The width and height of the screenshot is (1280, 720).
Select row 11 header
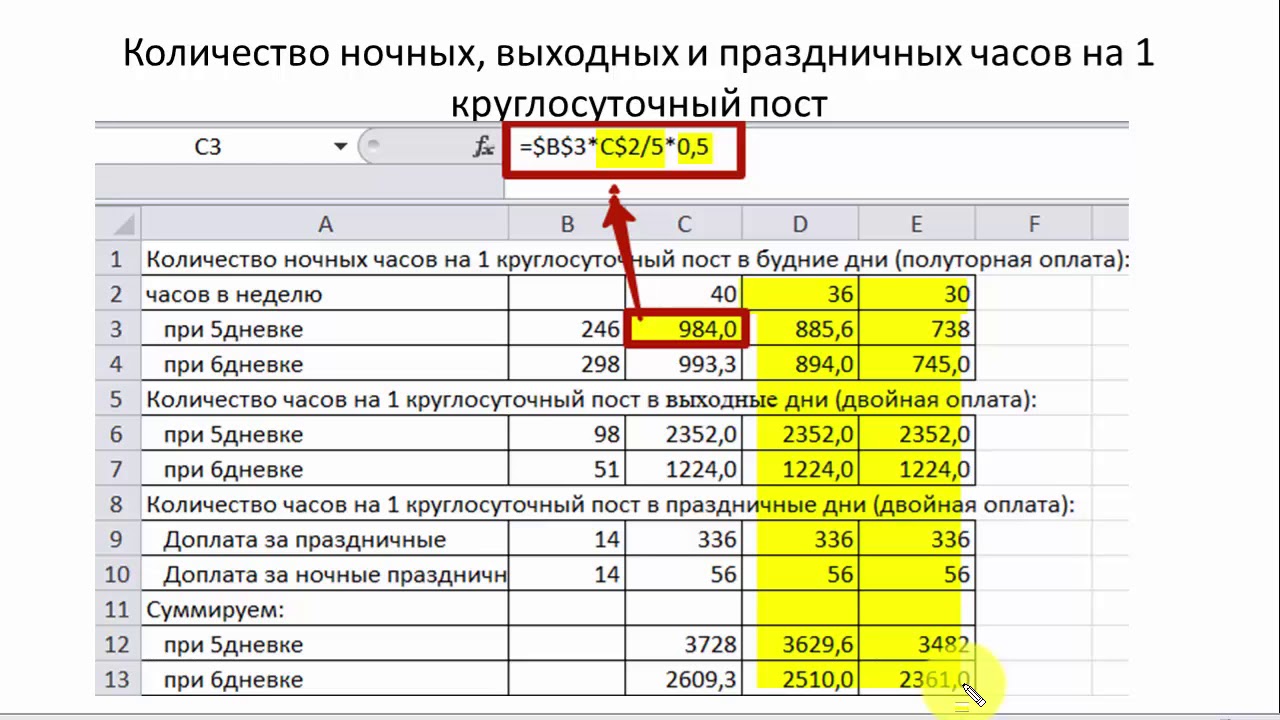point(119,609)
